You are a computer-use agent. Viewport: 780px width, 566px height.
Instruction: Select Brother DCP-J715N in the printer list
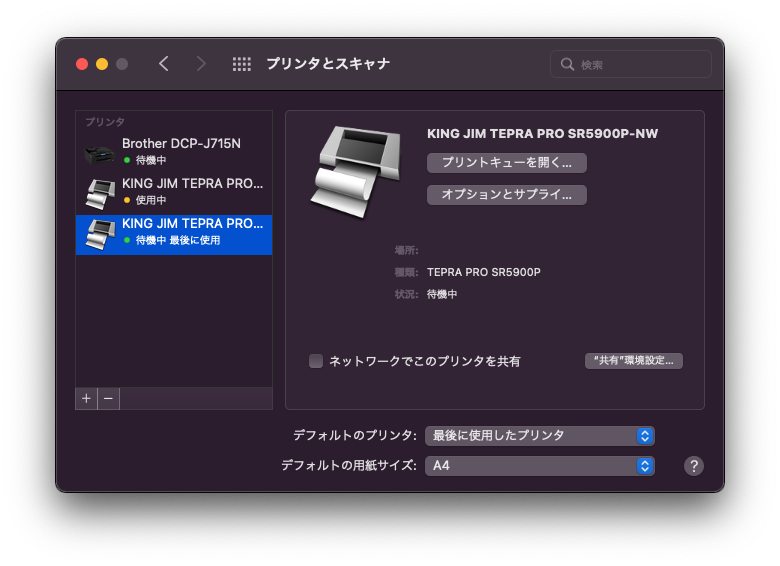coord(174,152)
